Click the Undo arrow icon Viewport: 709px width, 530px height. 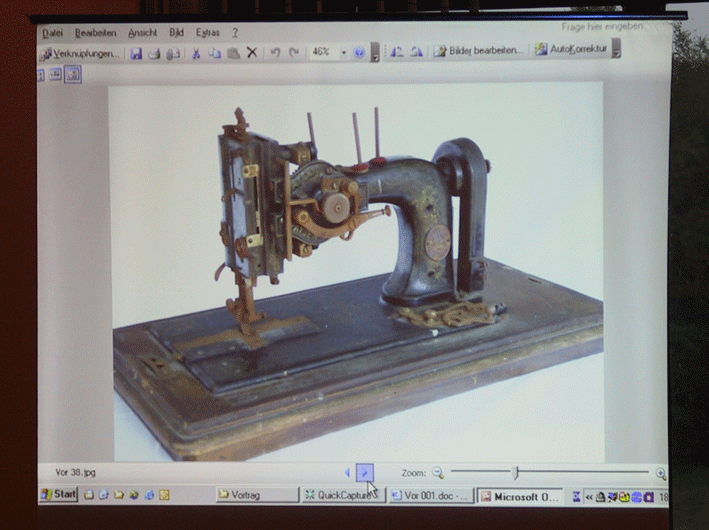275,52
